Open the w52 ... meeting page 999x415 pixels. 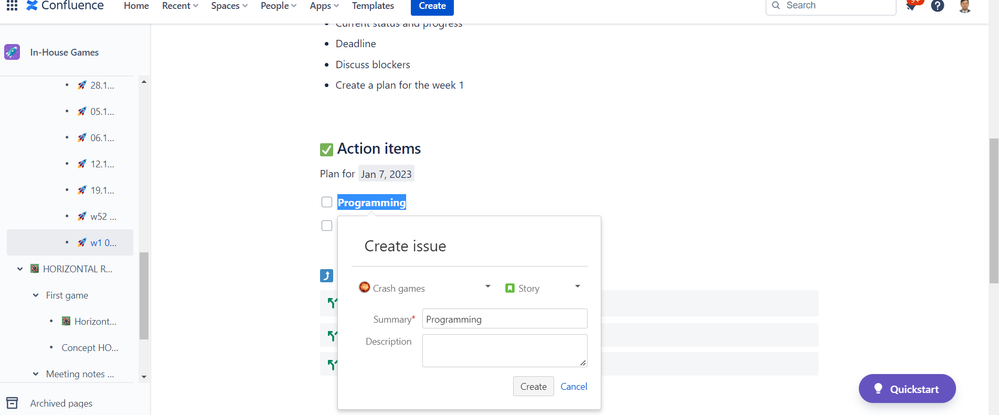(x=103, y=216)
